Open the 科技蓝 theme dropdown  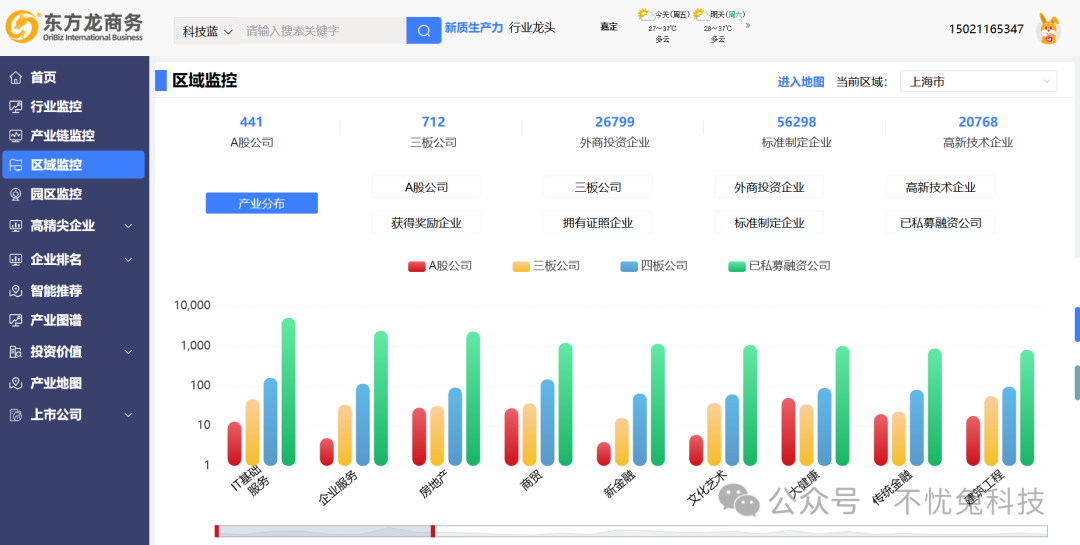pyautogui.click(x=207, y=31)
